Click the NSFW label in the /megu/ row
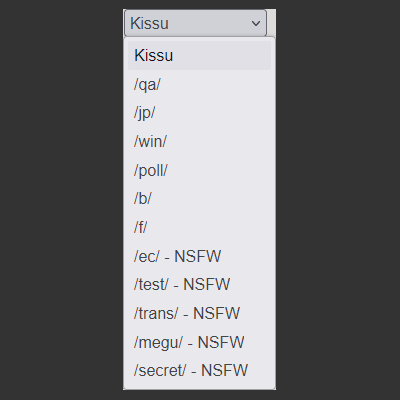The height and width of the screenshot is (400, 400). pos(221,342)
